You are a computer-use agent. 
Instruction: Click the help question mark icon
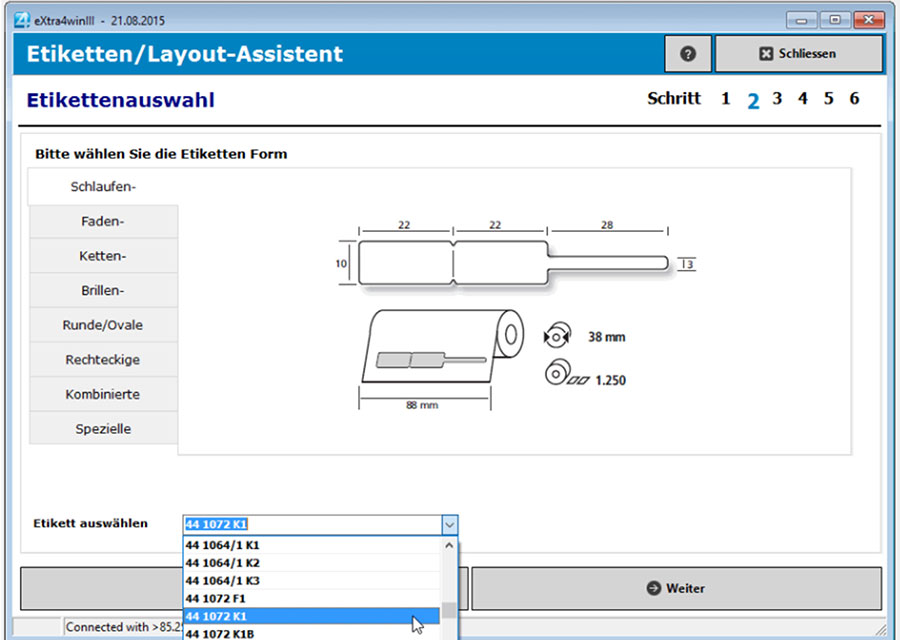[688, 54]
